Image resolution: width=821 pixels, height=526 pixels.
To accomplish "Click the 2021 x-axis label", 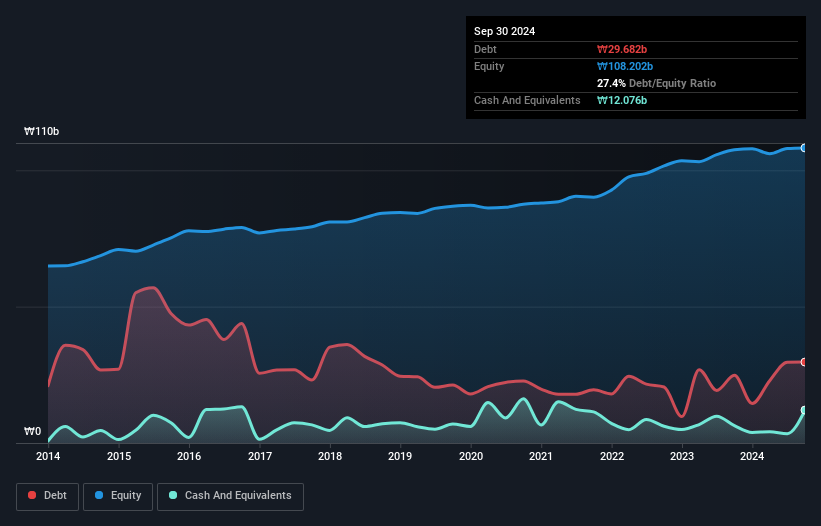I will (x=541, y=456).
